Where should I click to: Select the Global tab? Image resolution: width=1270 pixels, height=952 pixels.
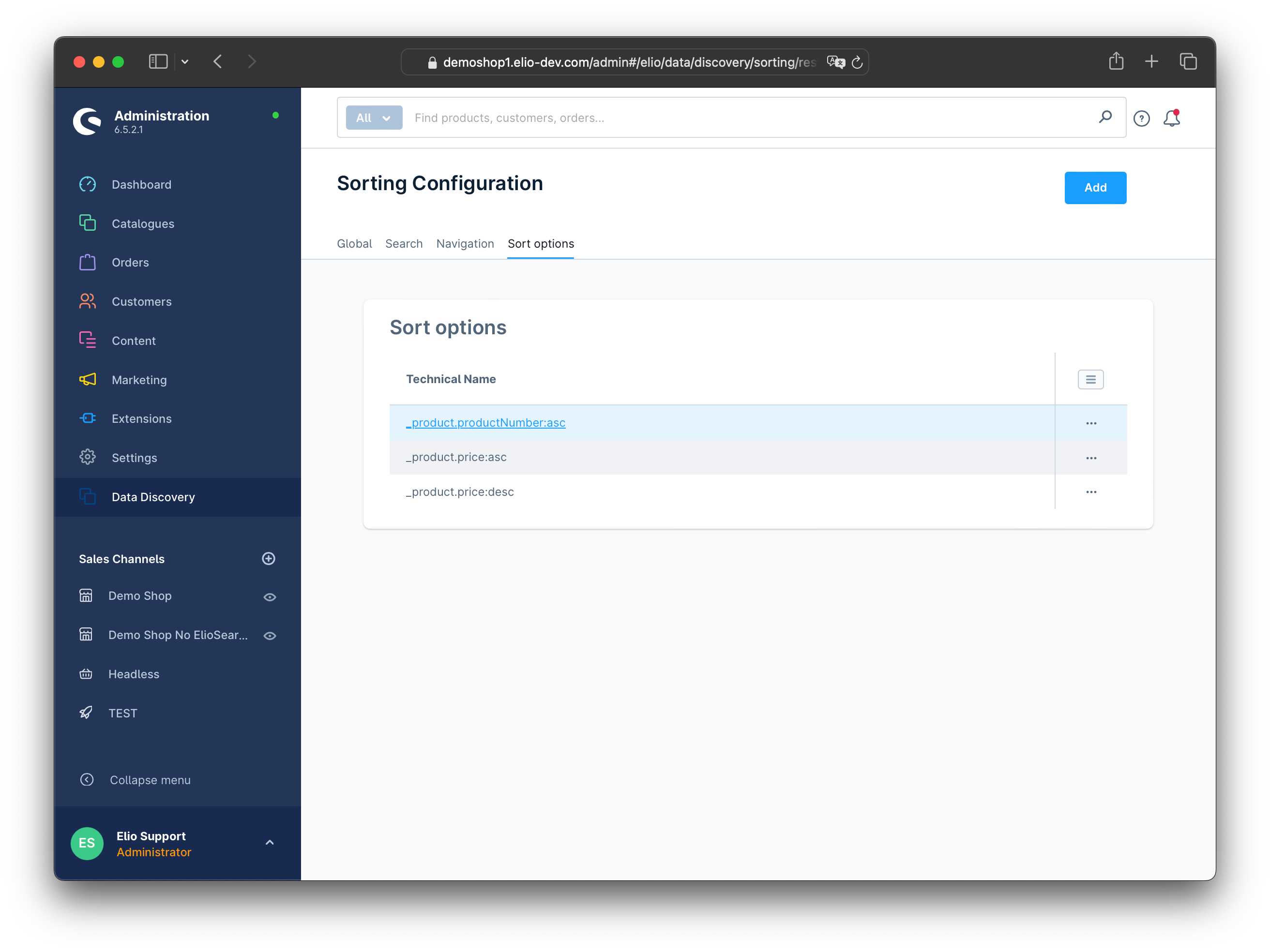coord(354,243)
